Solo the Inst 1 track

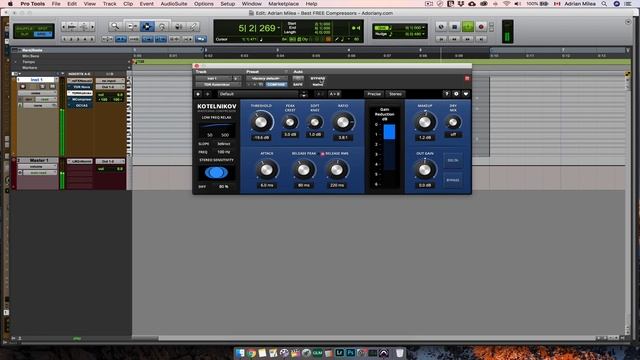pos(42,87)
